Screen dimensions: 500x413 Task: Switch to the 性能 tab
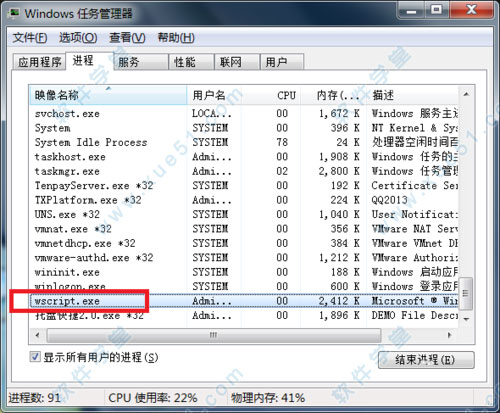point(191,62)
